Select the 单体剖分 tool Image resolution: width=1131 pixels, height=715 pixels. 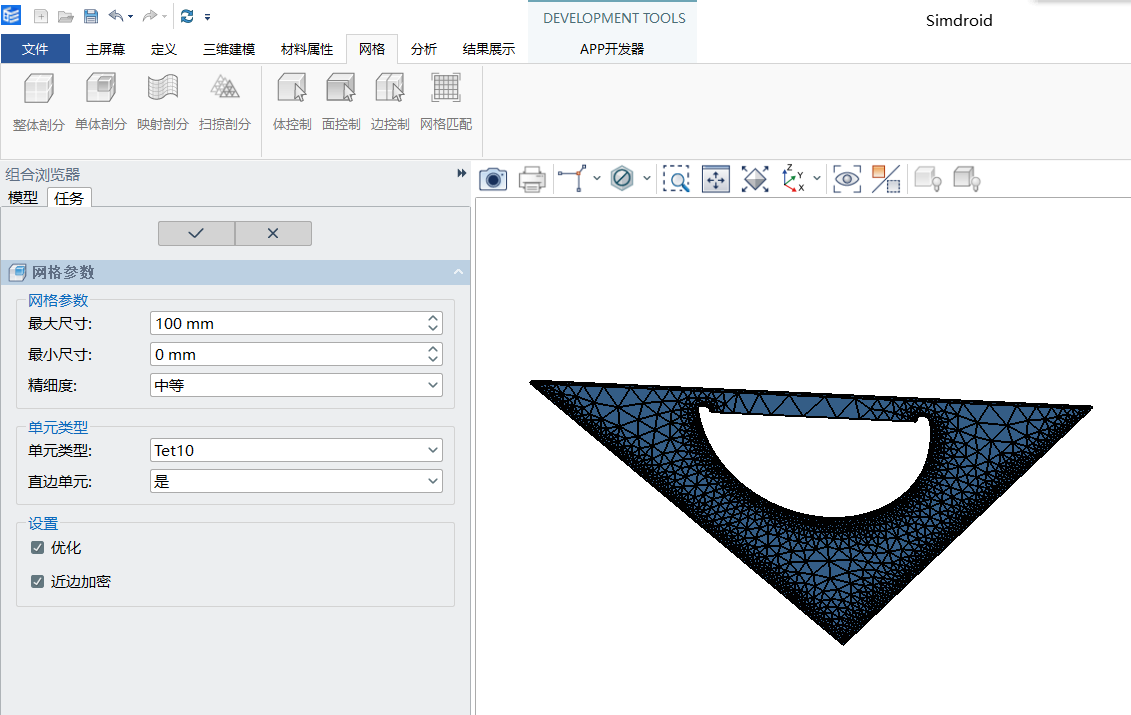(101, 102)
